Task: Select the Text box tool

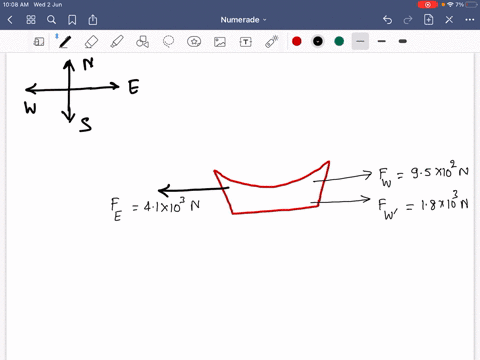Action: (x=246, y=42)
